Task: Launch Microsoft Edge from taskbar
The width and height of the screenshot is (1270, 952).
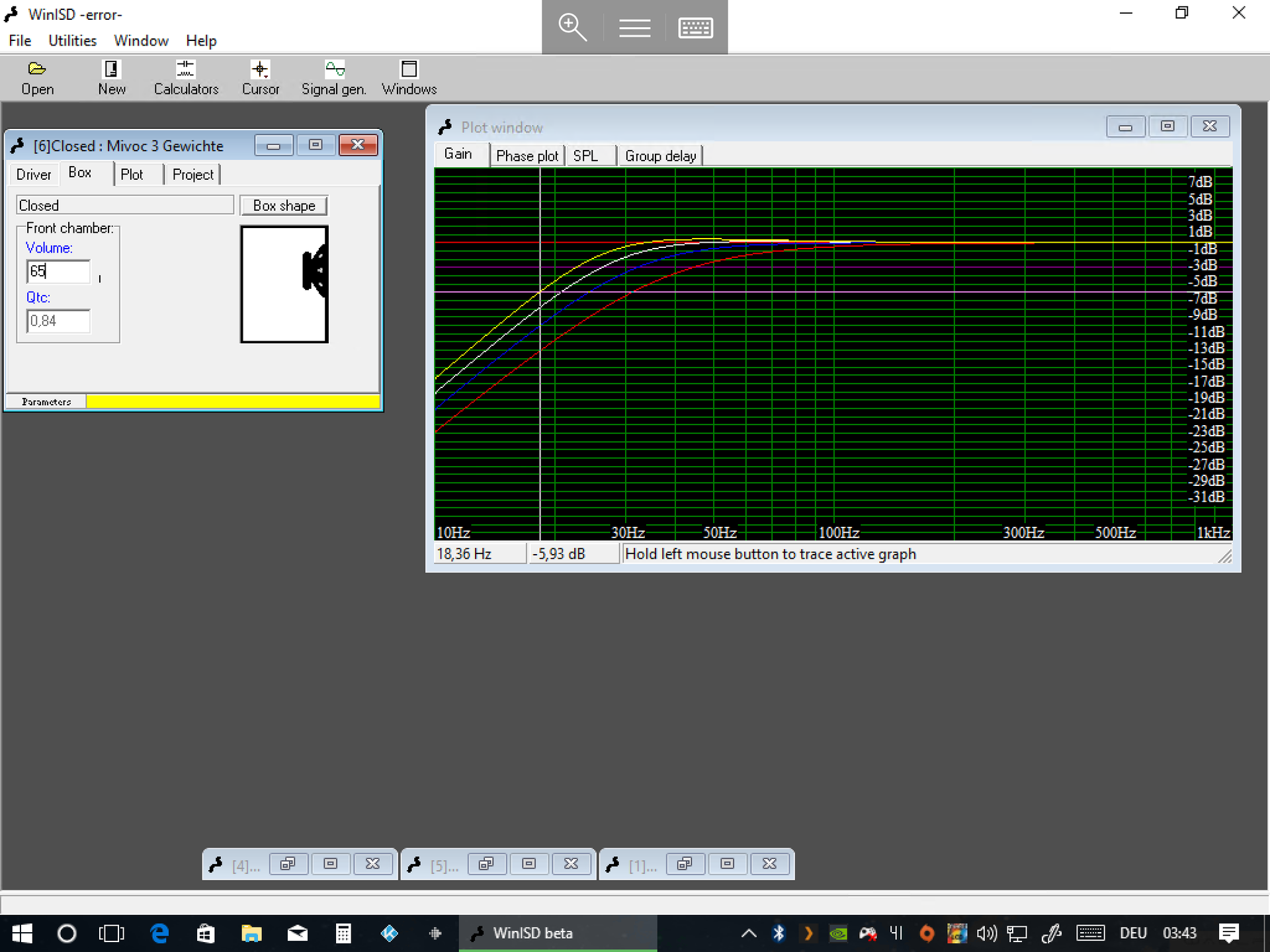Action: pos(159,933)
